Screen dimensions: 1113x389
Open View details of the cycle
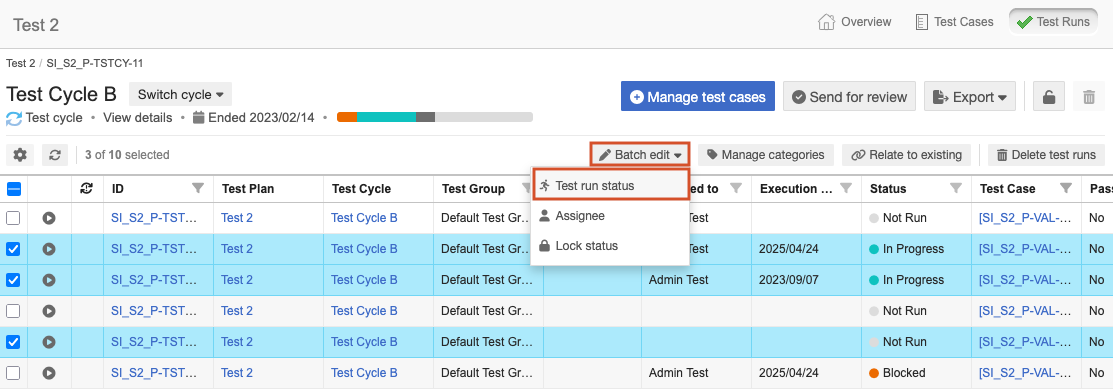pos(138,118)
